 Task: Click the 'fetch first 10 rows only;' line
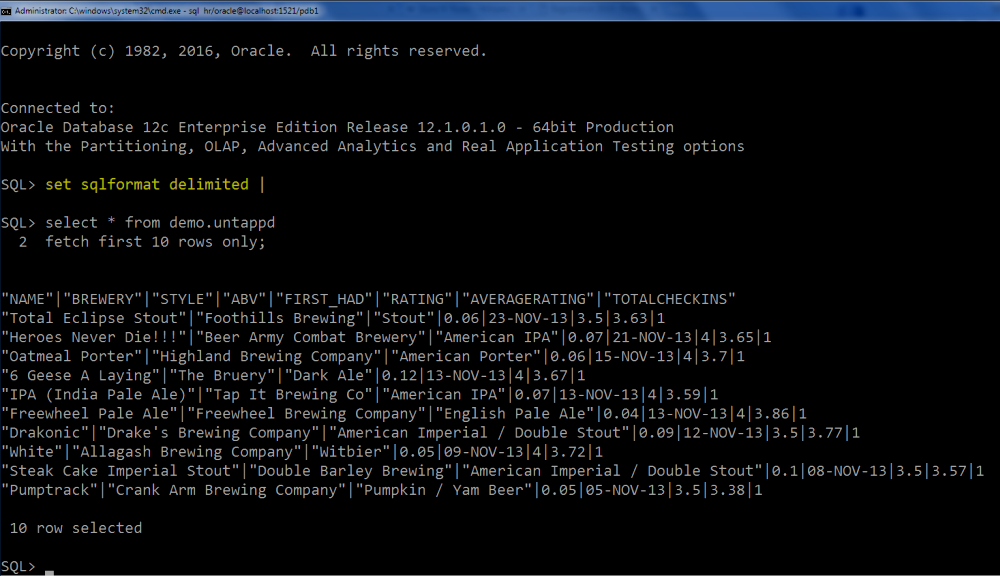click(x=155, y=242)
